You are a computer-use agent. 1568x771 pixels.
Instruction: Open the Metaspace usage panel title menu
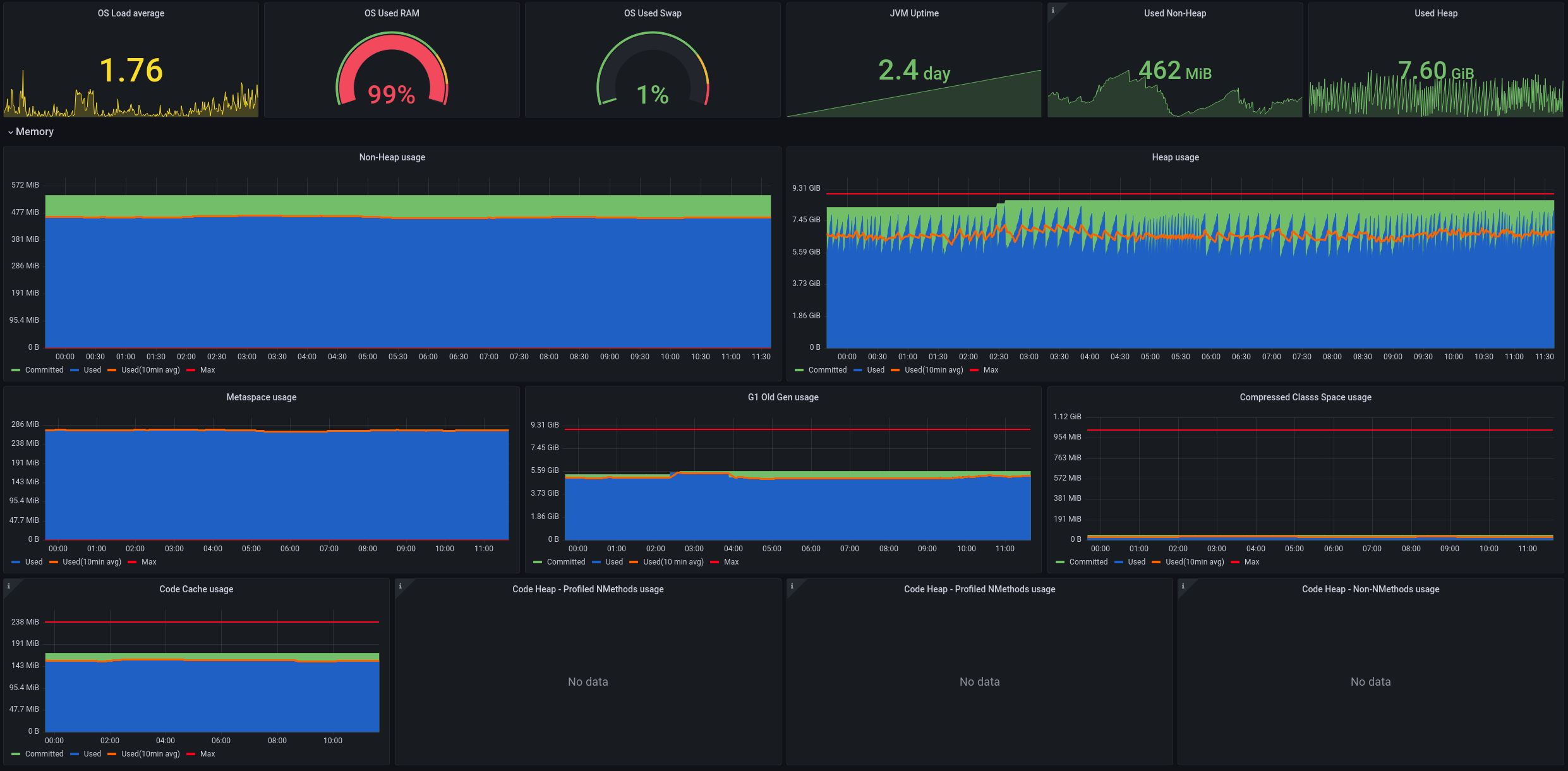tap(261, 397)
